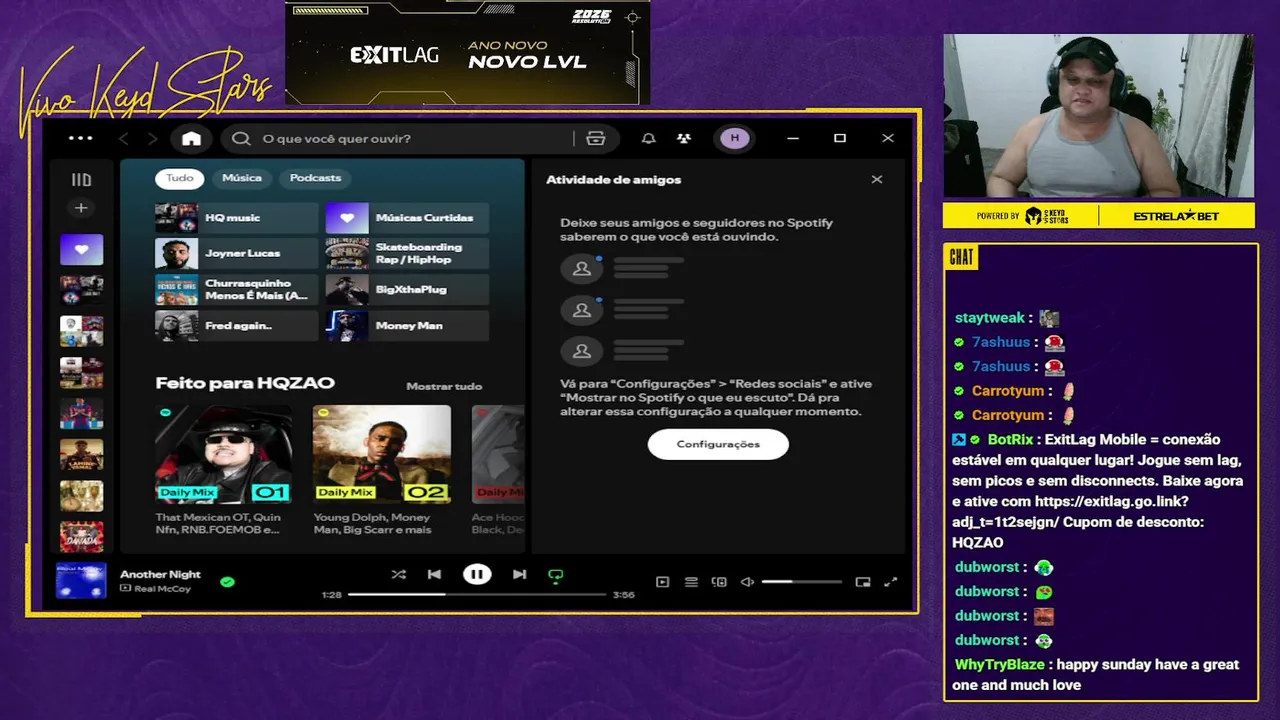Click the friend activity icon
Image resolution: width=1280 pixels, height=720 pixels.
click(x=684, y=139)
